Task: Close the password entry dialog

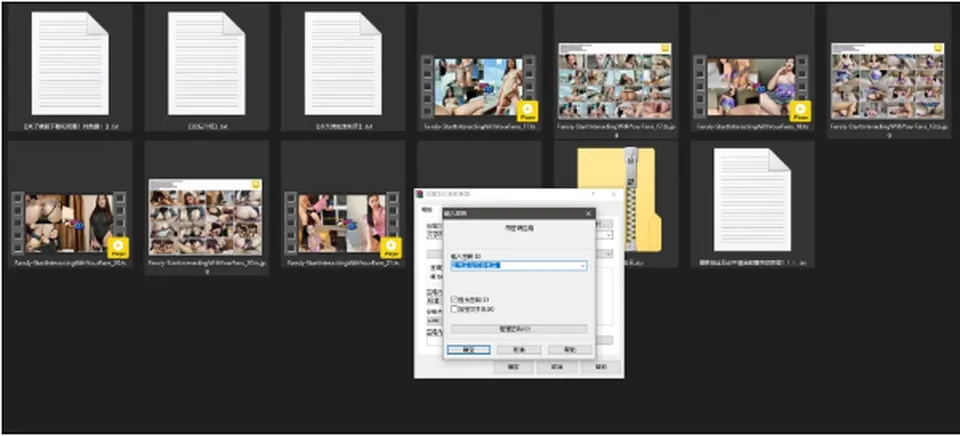Action: click(588, 214)
